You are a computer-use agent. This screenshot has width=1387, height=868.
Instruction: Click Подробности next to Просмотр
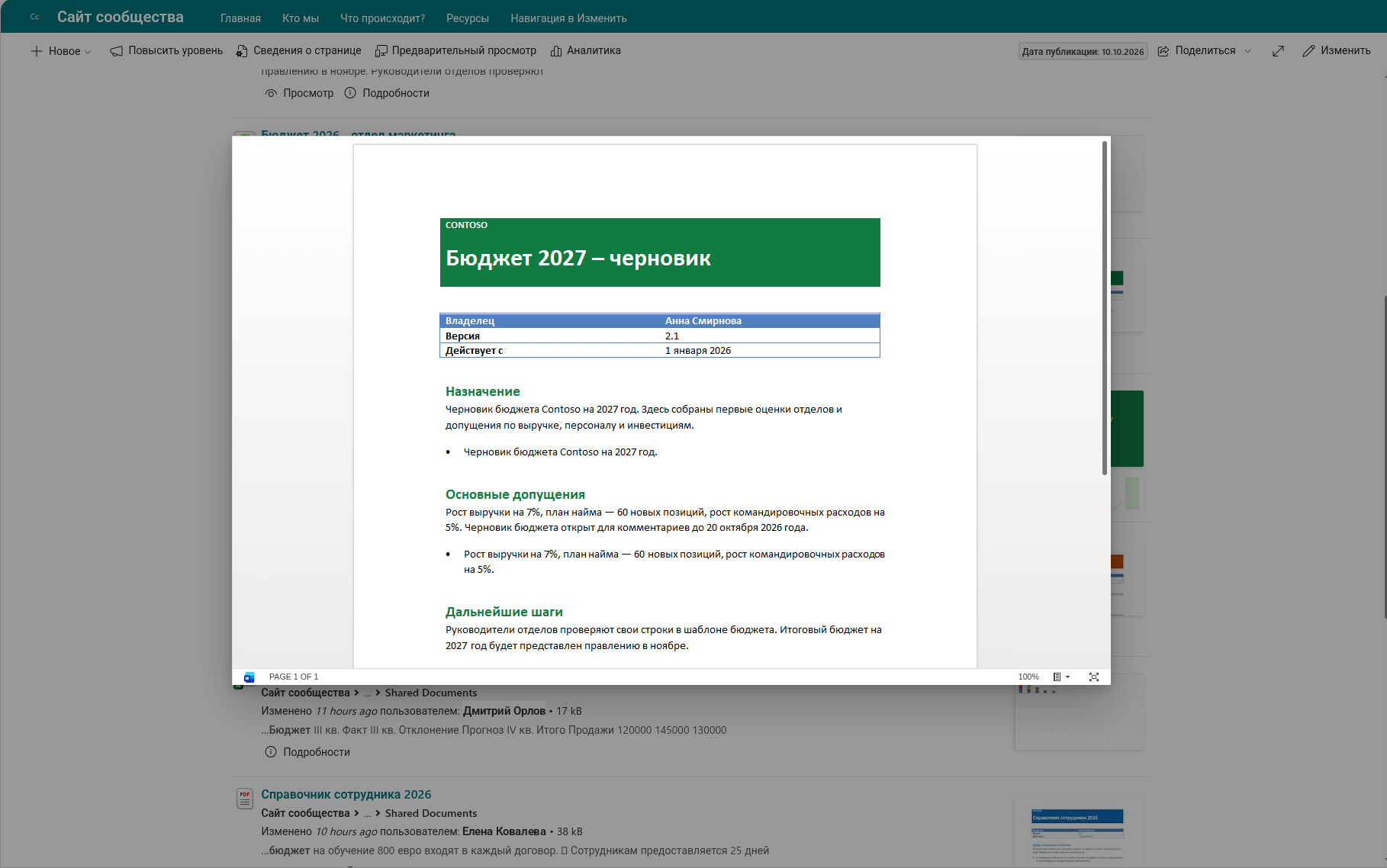(x=387, y=93)
